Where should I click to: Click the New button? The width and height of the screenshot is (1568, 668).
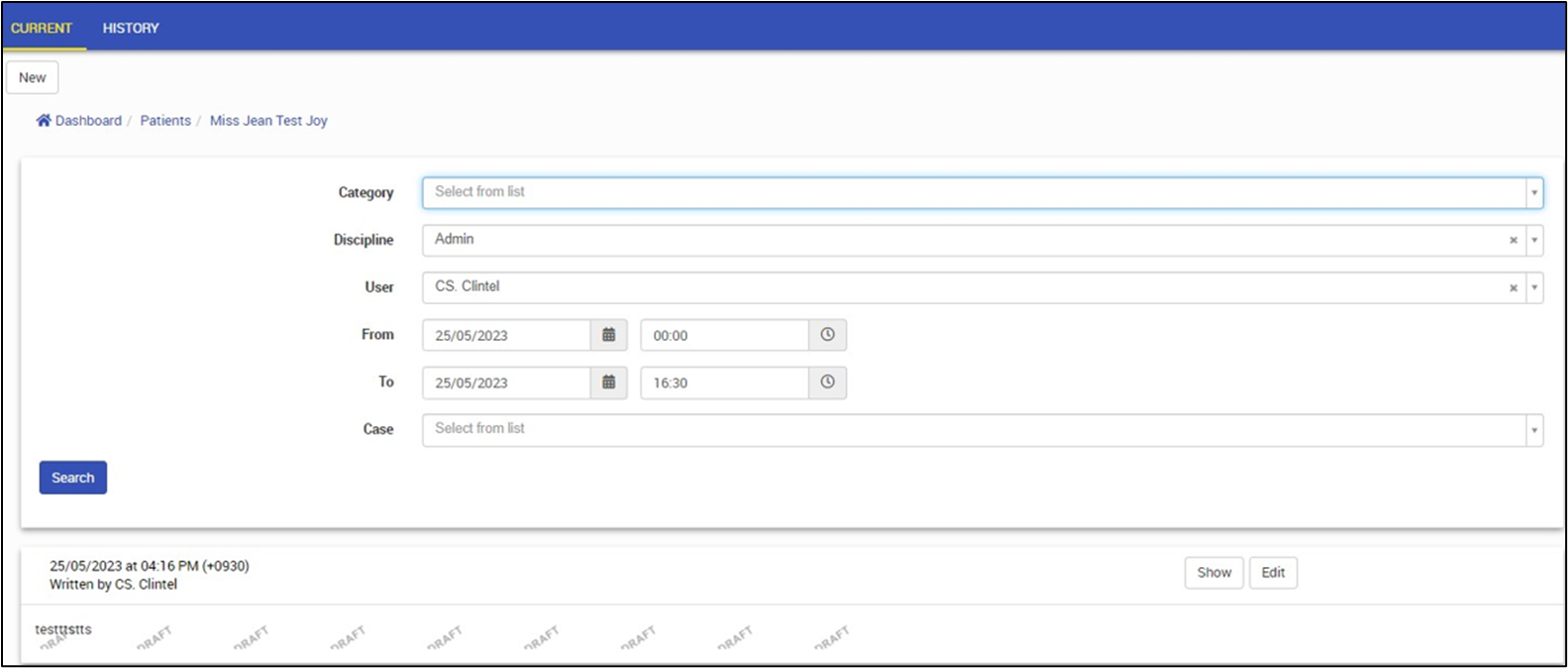33,77
